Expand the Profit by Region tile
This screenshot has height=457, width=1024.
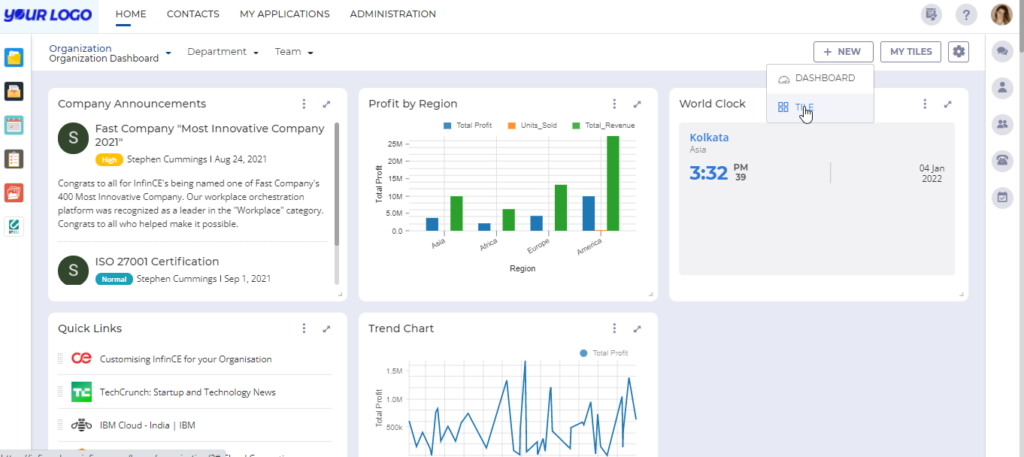[637, 104]
